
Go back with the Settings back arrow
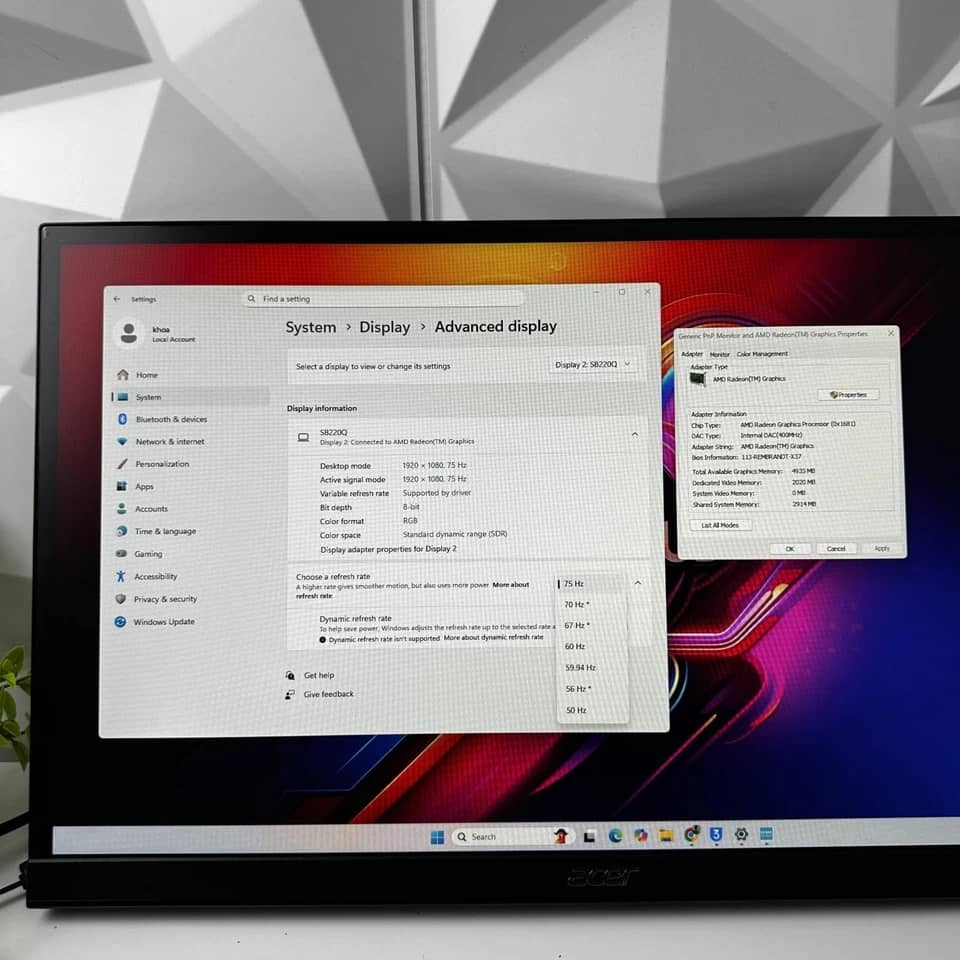(x=116, y=299)
